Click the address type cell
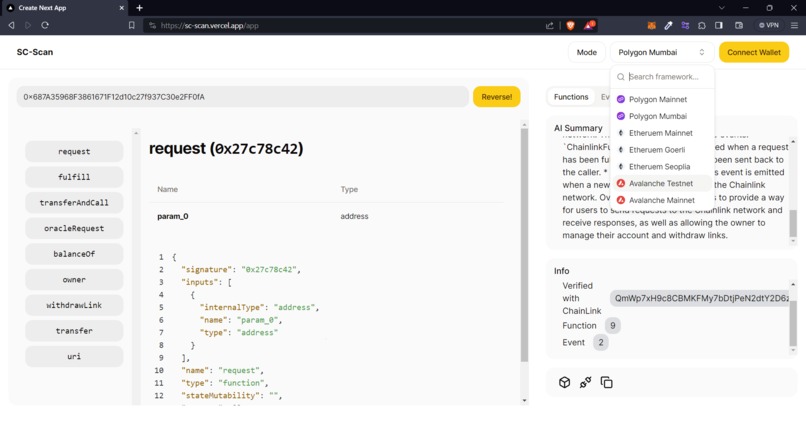Screen dimensions: 806x426 [354, 216]
